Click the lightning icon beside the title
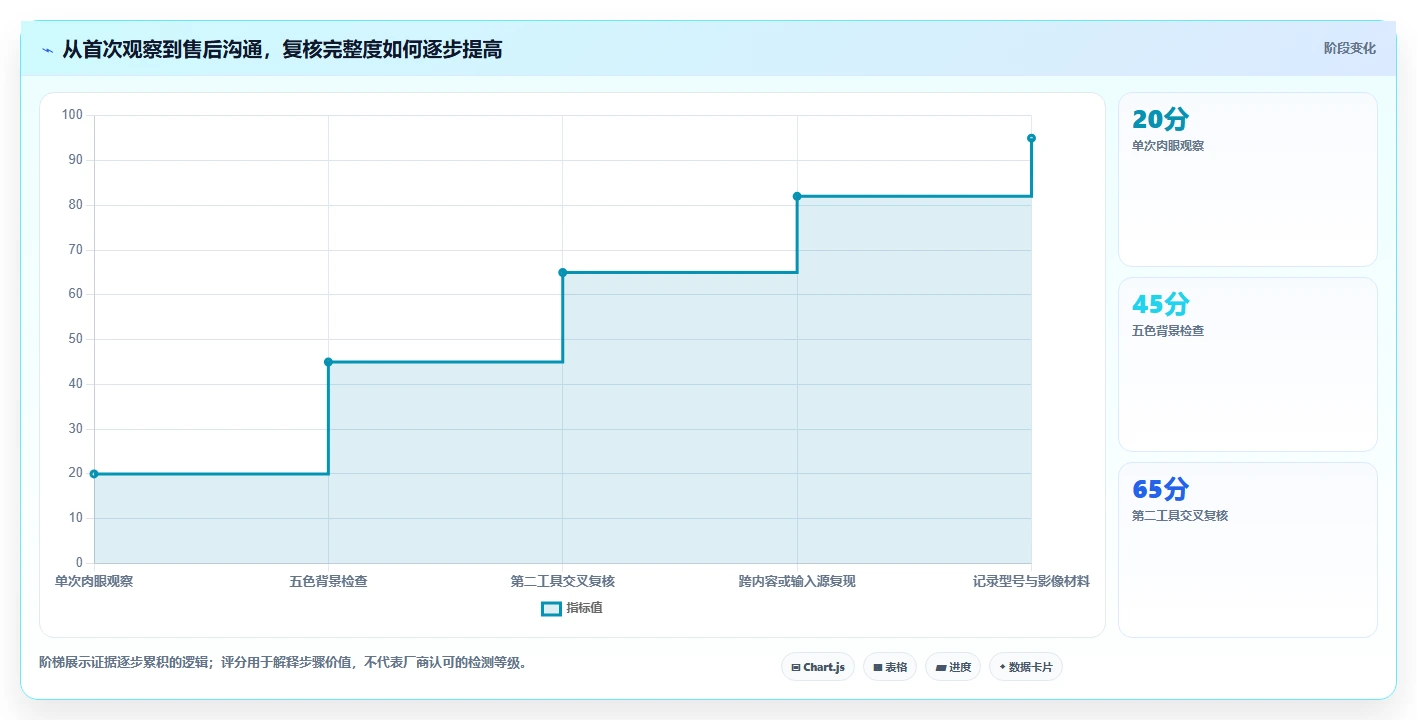 (48, 50)
